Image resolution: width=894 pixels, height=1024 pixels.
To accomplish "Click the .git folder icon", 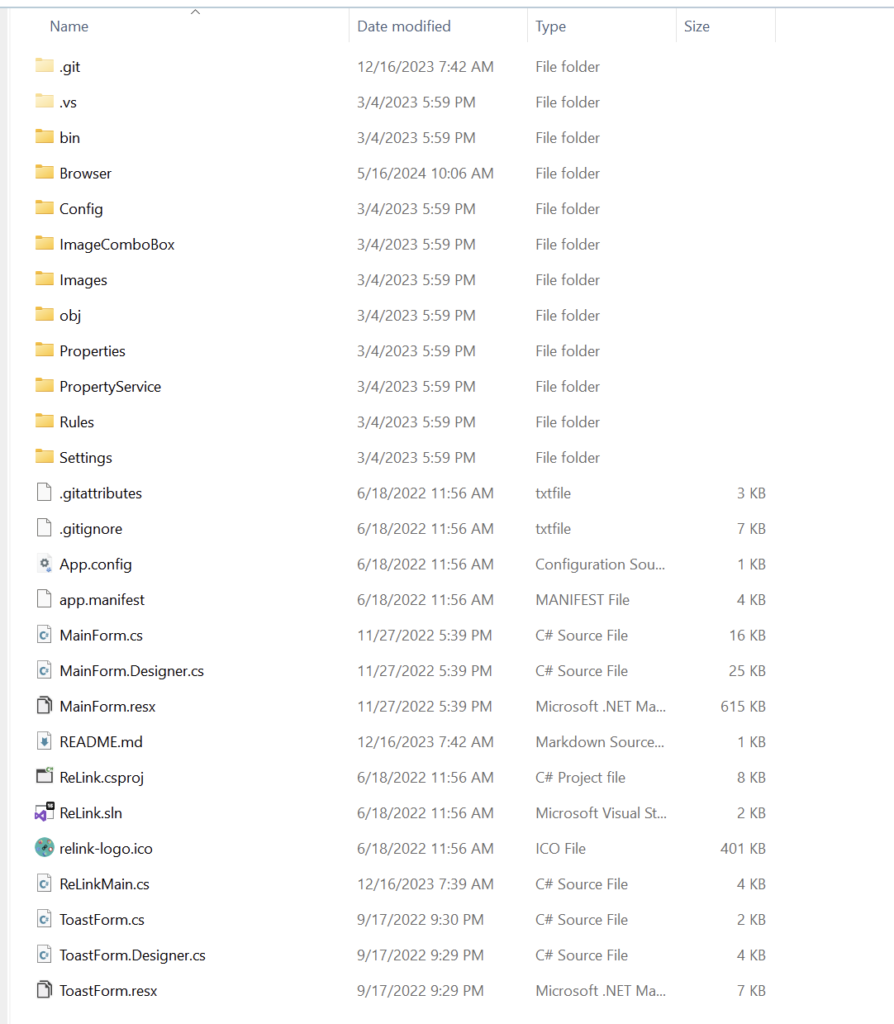I will pyautogui.click(x=44, y=66).
